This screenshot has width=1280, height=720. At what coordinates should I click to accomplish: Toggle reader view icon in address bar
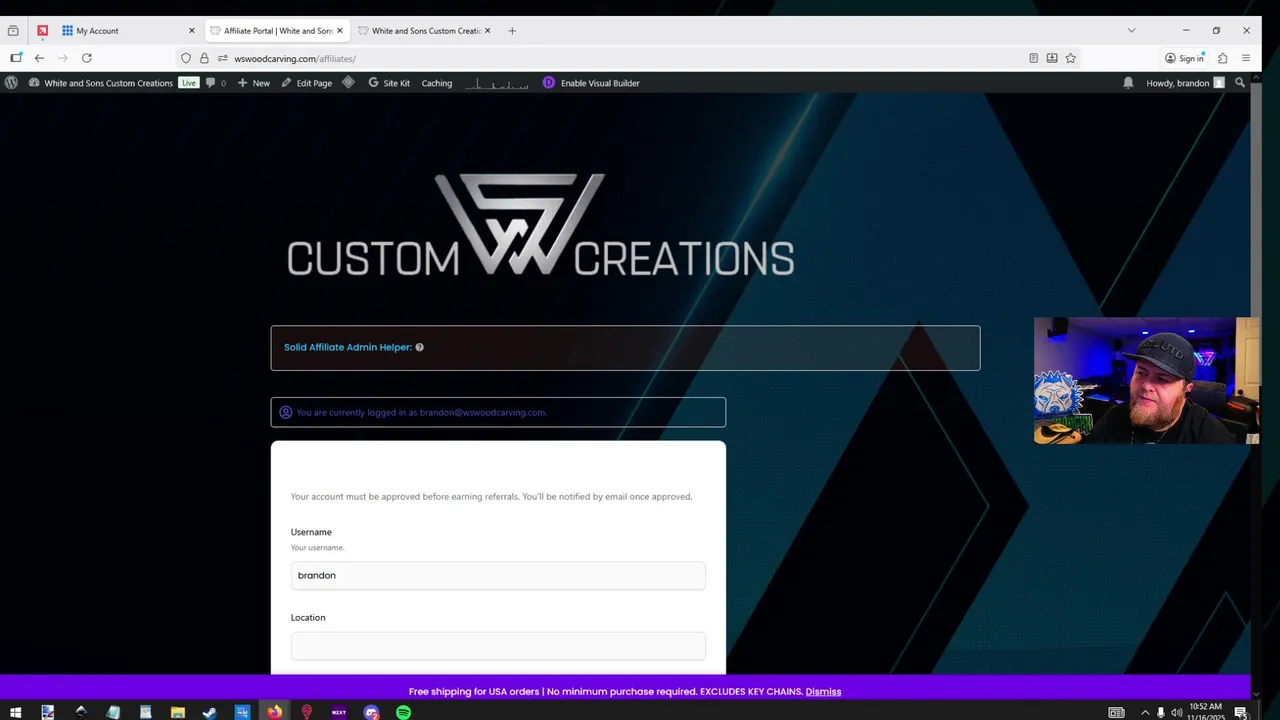1033,58
